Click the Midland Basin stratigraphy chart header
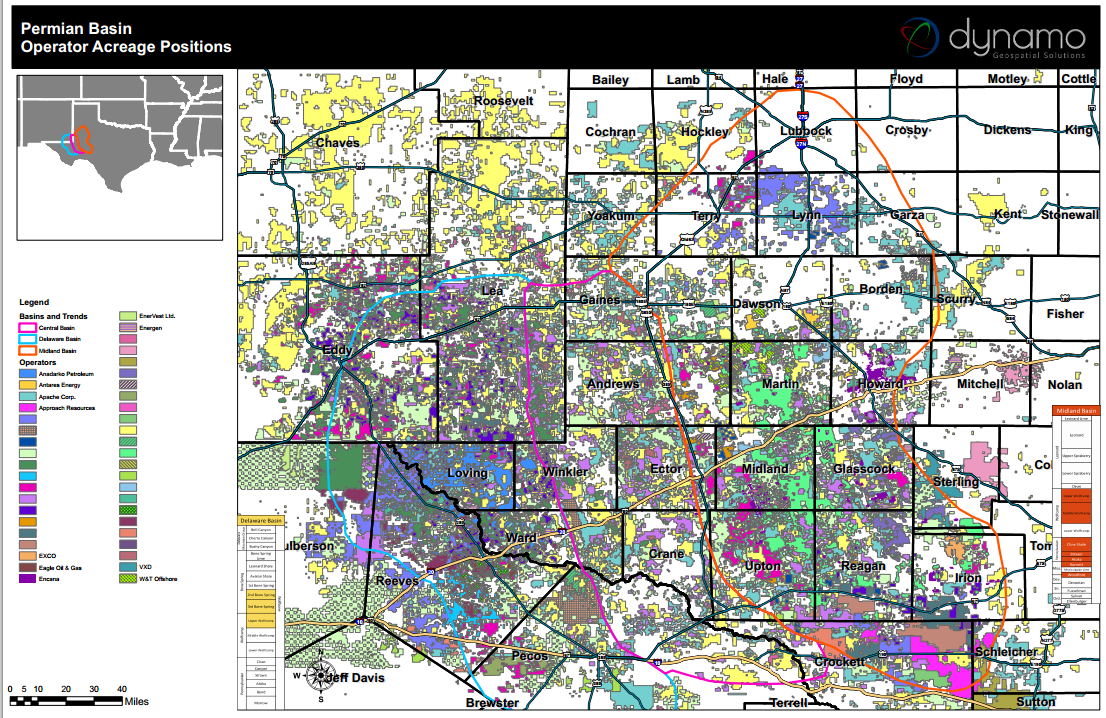Viewport: 1106px width, 718px height. pos(1076,410)
